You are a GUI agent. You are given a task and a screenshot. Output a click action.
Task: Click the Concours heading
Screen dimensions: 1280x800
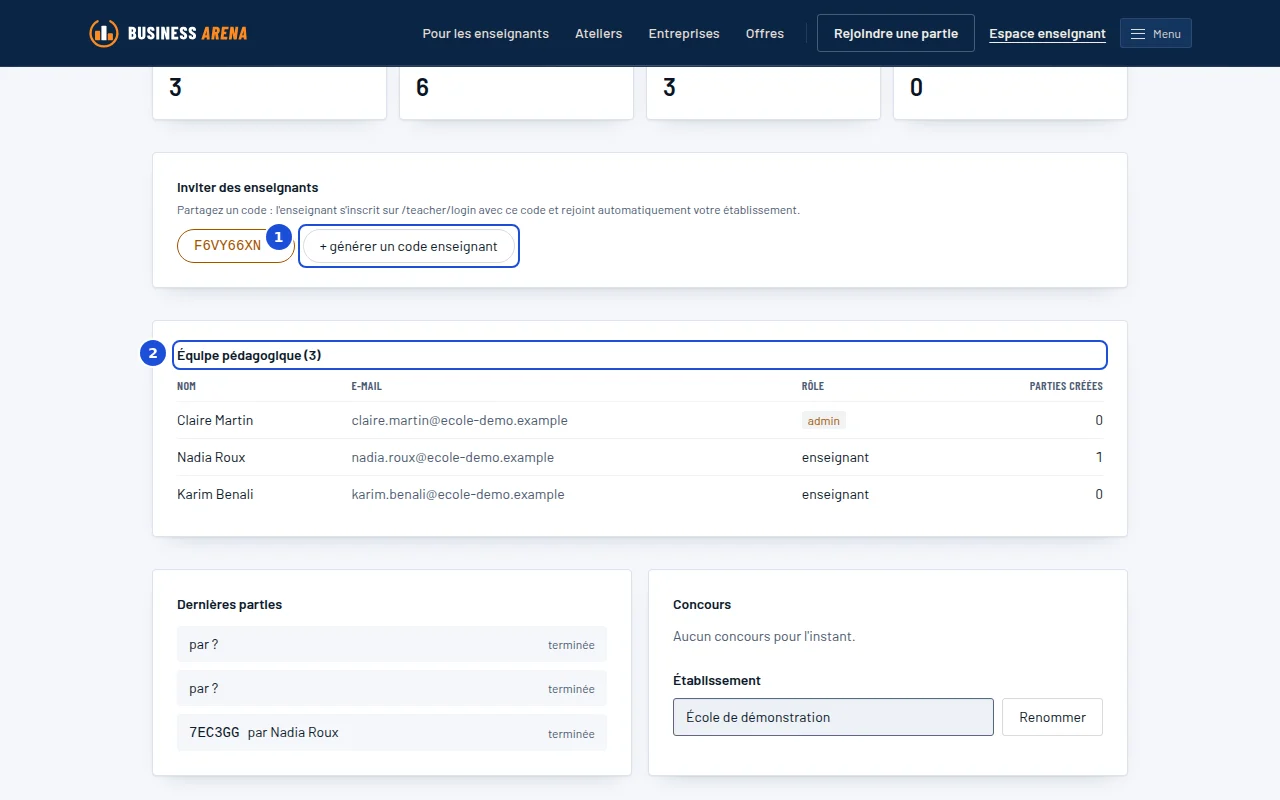coord(702,604)
